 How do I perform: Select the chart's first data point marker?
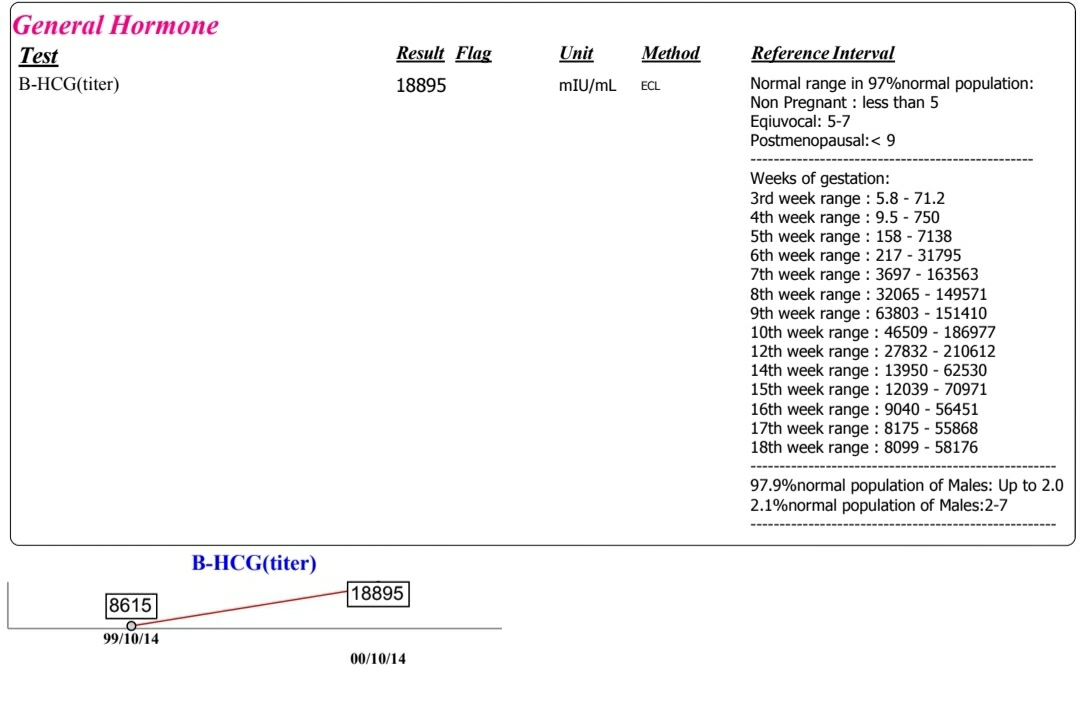(x=131, y=626)
